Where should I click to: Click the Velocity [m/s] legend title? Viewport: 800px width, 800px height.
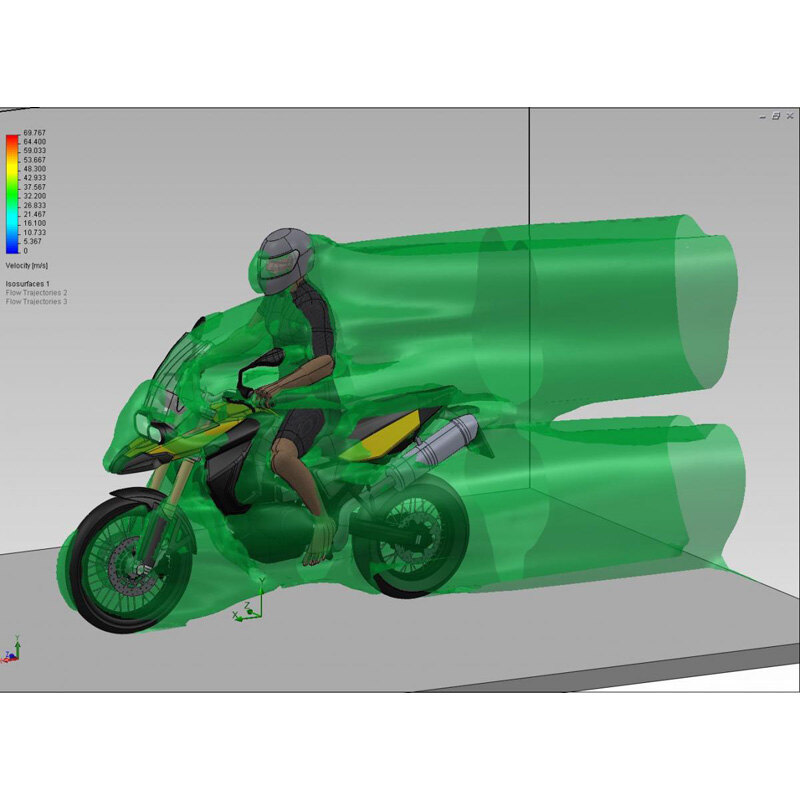pyautogui.click(x=26, y=266)
